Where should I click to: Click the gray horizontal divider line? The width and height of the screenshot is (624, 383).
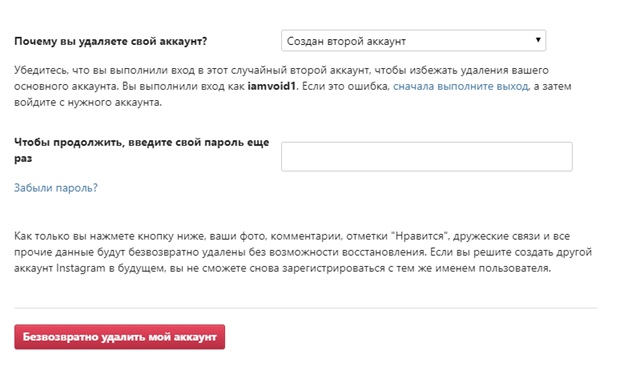[306, 308]
